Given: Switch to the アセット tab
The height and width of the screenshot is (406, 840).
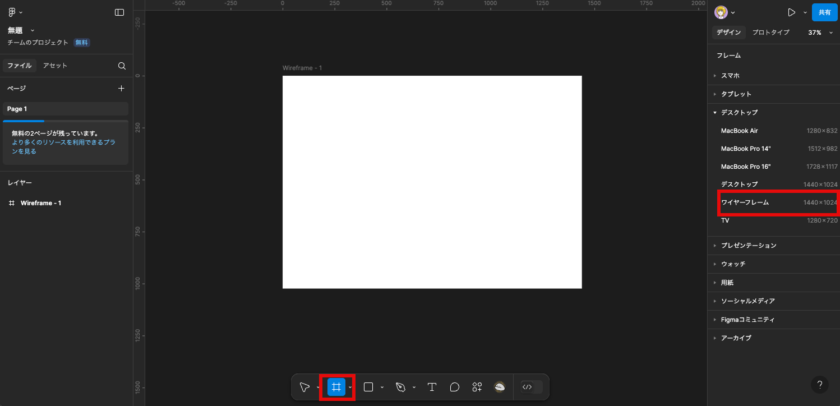Looking at the screenshot, I should tap(55, 66).
